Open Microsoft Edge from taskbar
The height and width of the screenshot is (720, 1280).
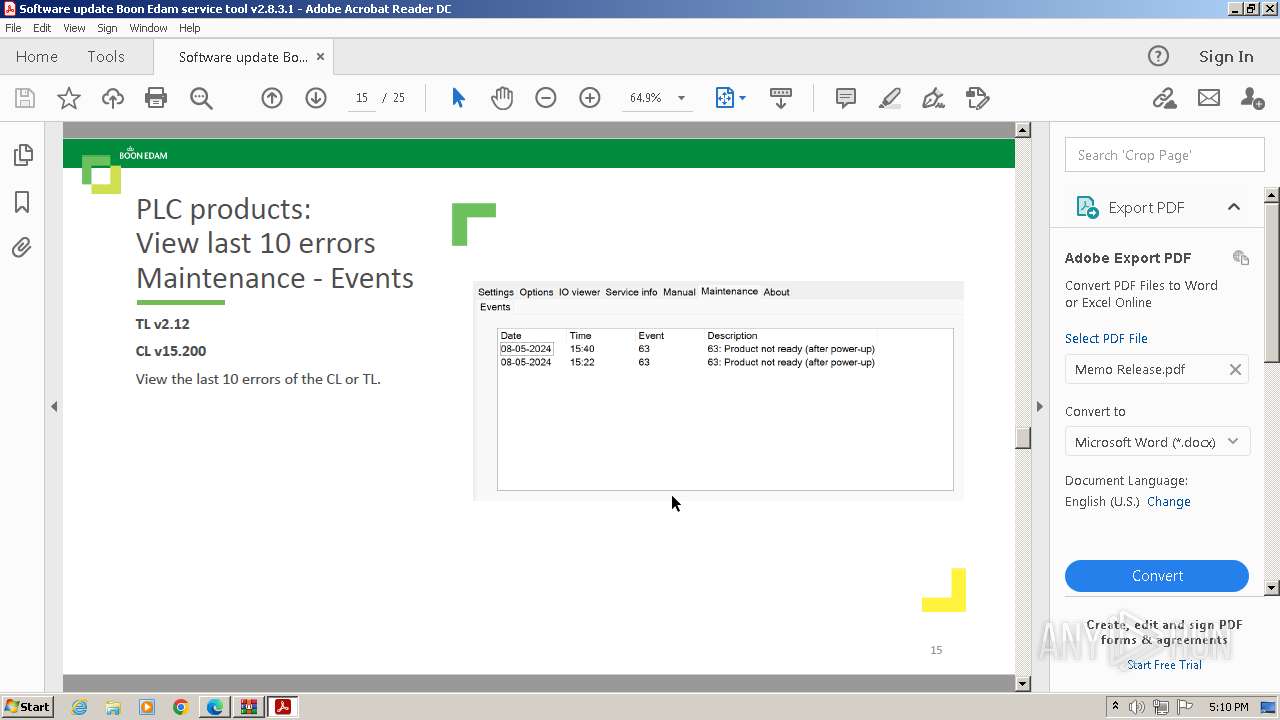click(215, 707)
